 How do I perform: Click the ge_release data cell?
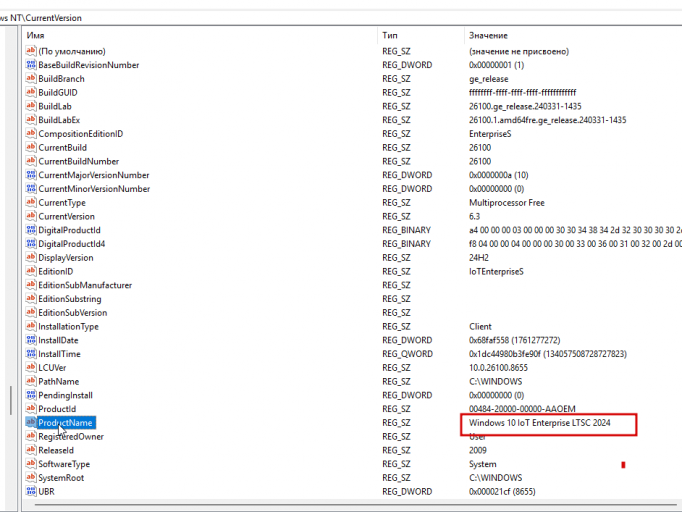click(x=488, y=79)
